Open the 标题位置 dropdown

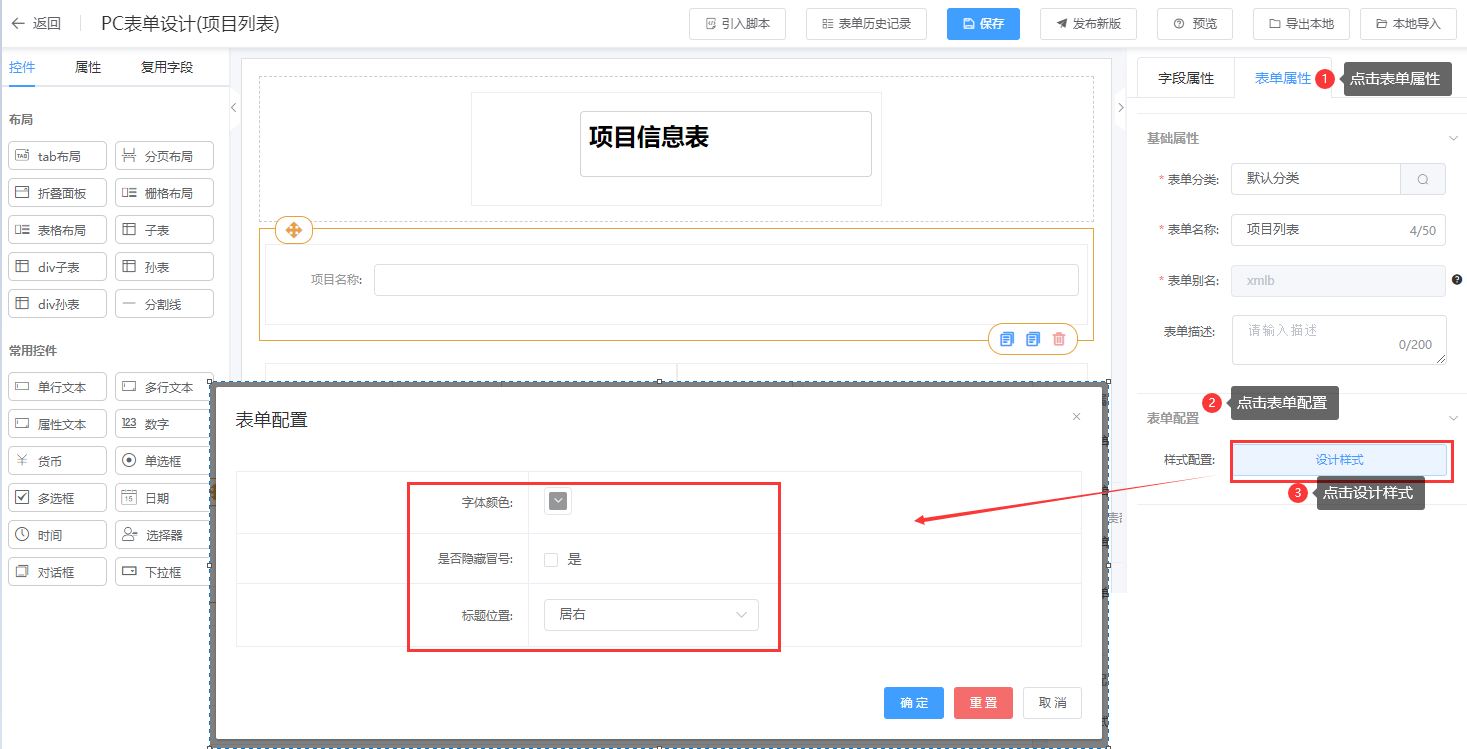pos(651,614)
